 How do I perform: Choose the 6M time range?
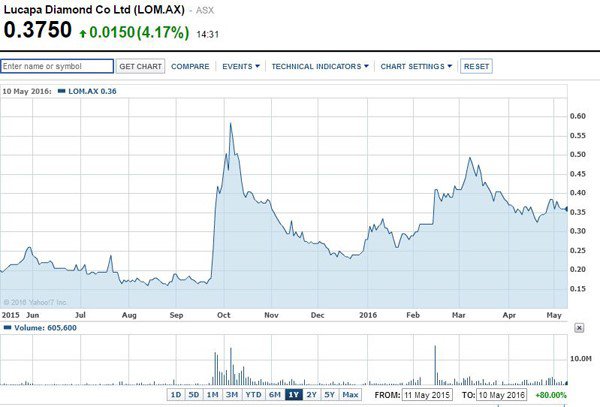275,394
